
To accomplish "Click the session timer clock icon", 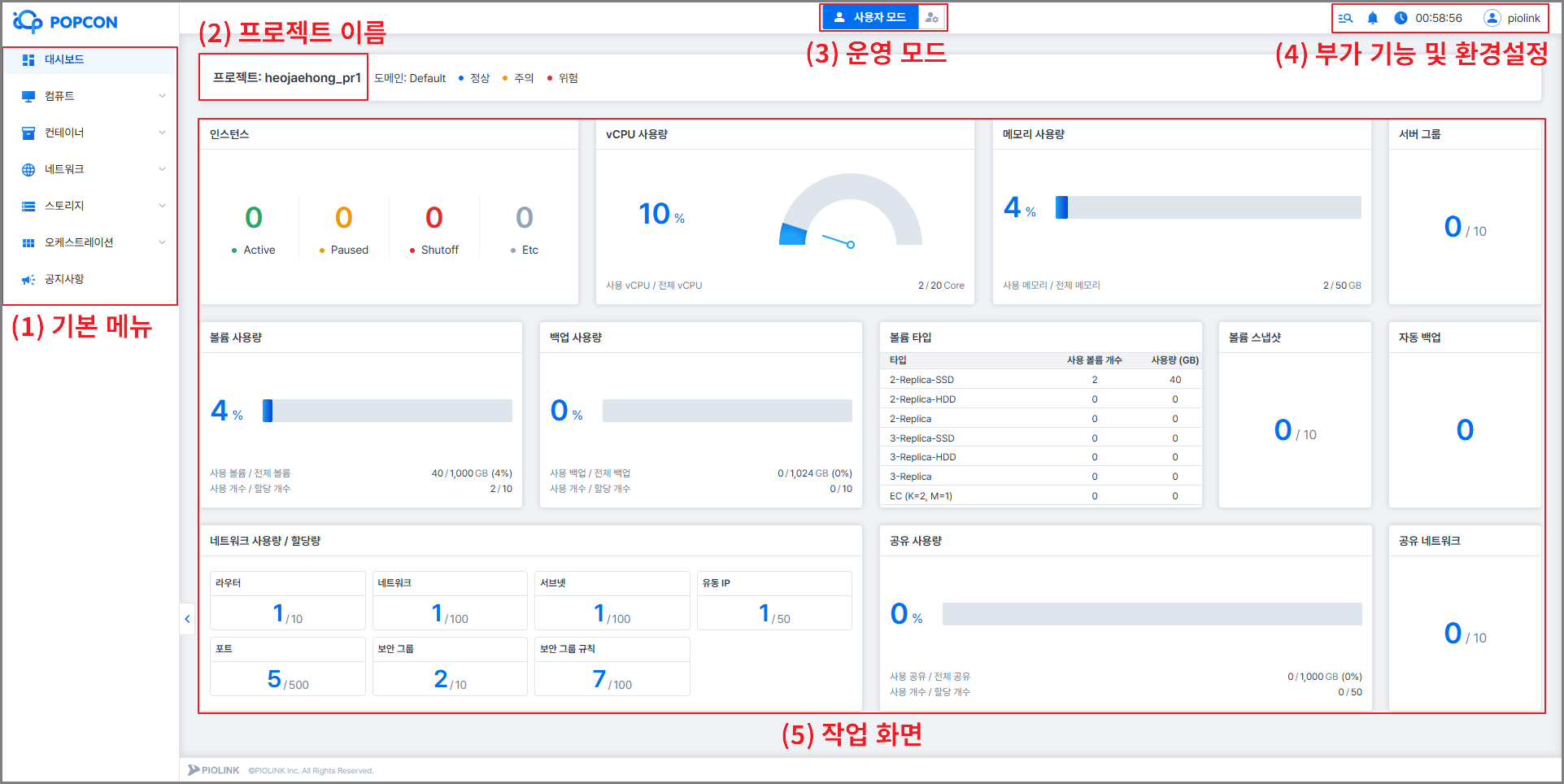I will [1401, 18].
